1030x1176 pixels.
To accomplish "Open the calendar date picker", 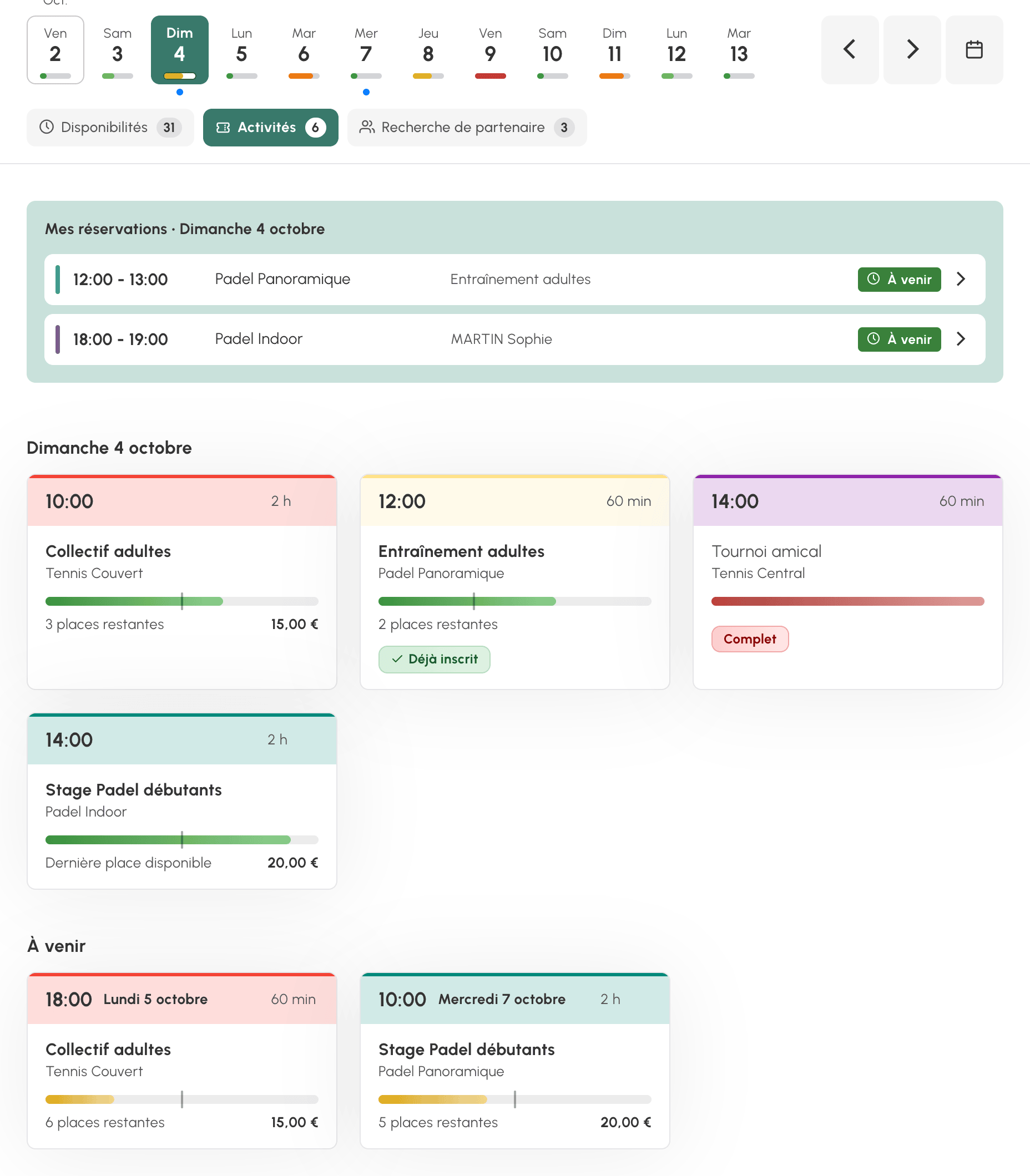I will tap(975, 50).
